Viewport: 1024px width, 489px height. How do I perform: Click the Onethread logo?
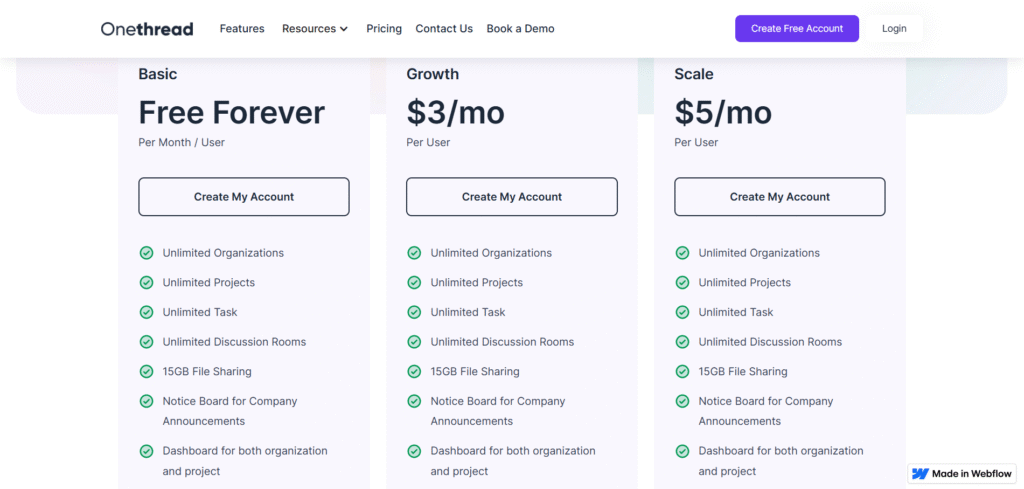pos(147,29)
